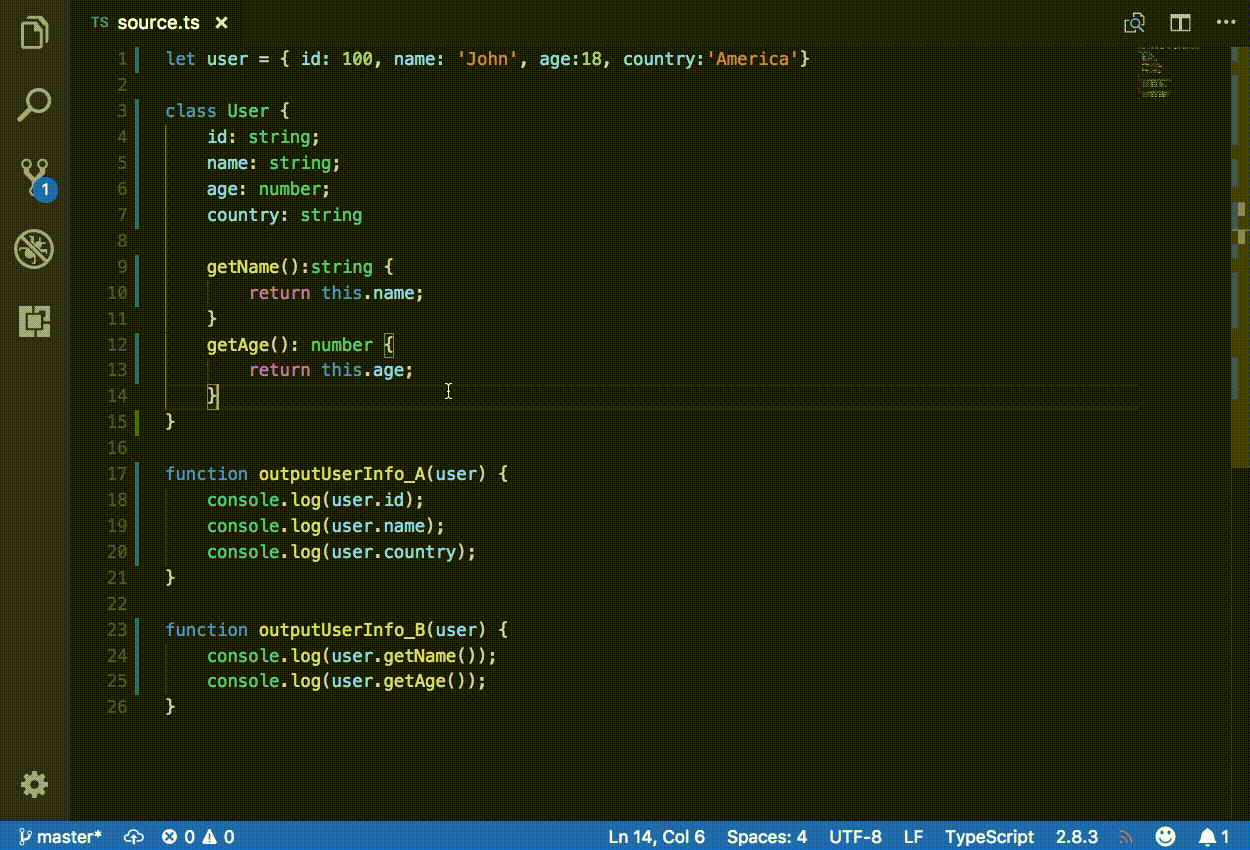The image size is (1250, 850).
Task: Send feedback via the smiley icon
Action: pos(1167,836)
